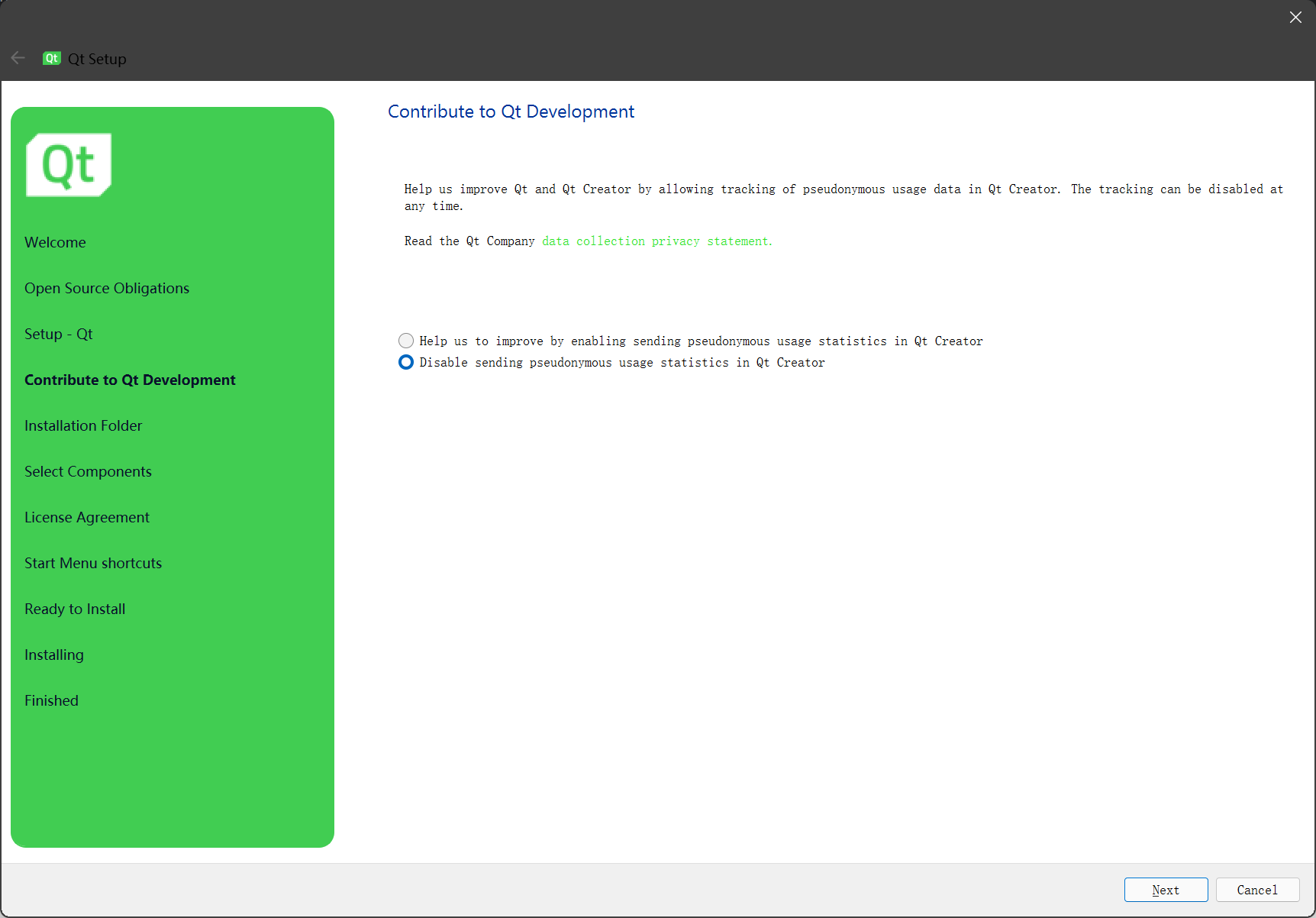1316x918 pixels.
Task: Go to the Select Components step
Action: [x=88, y=471]
